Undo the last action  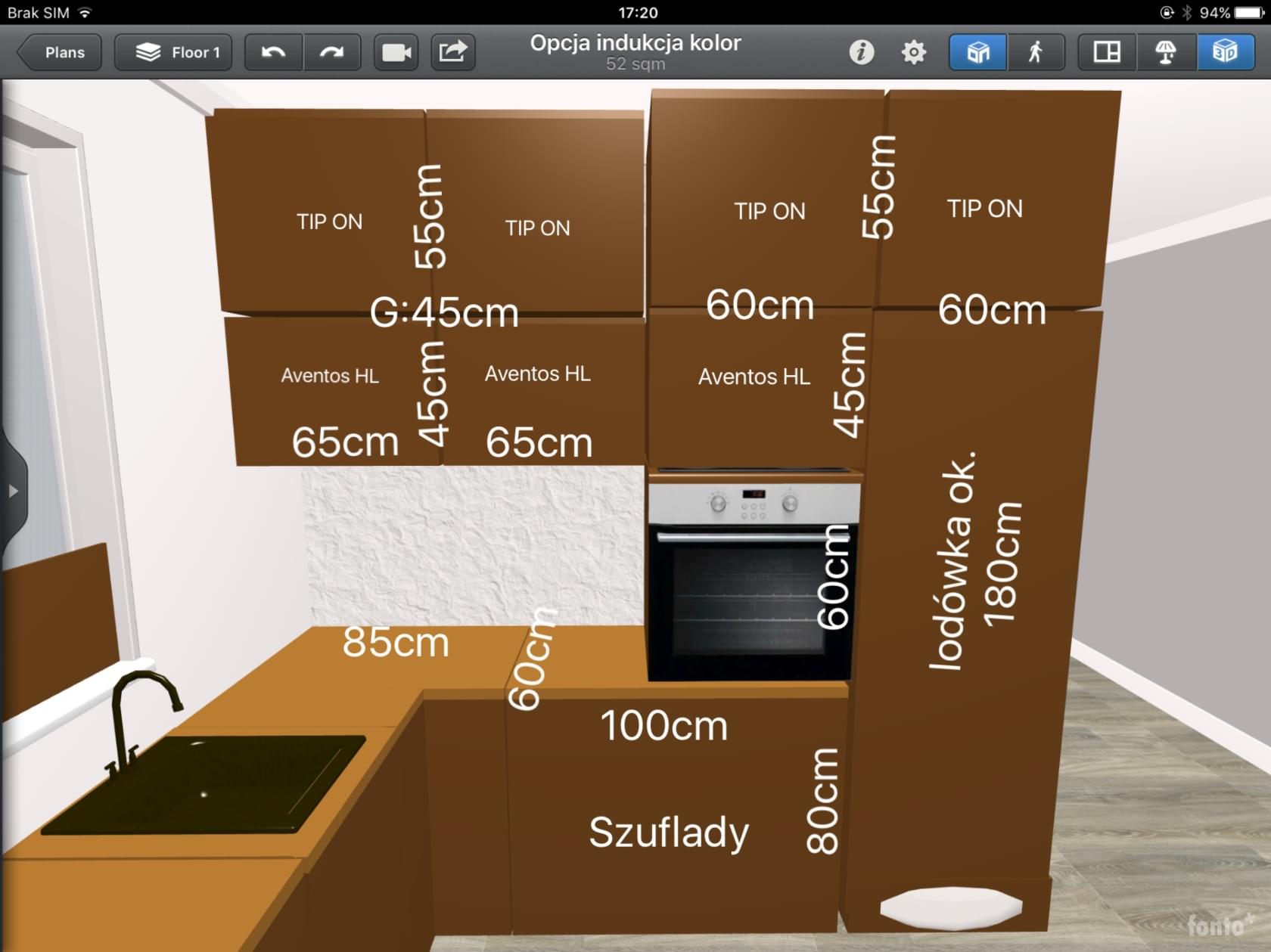pyautogui.click(x=274, y=52)
